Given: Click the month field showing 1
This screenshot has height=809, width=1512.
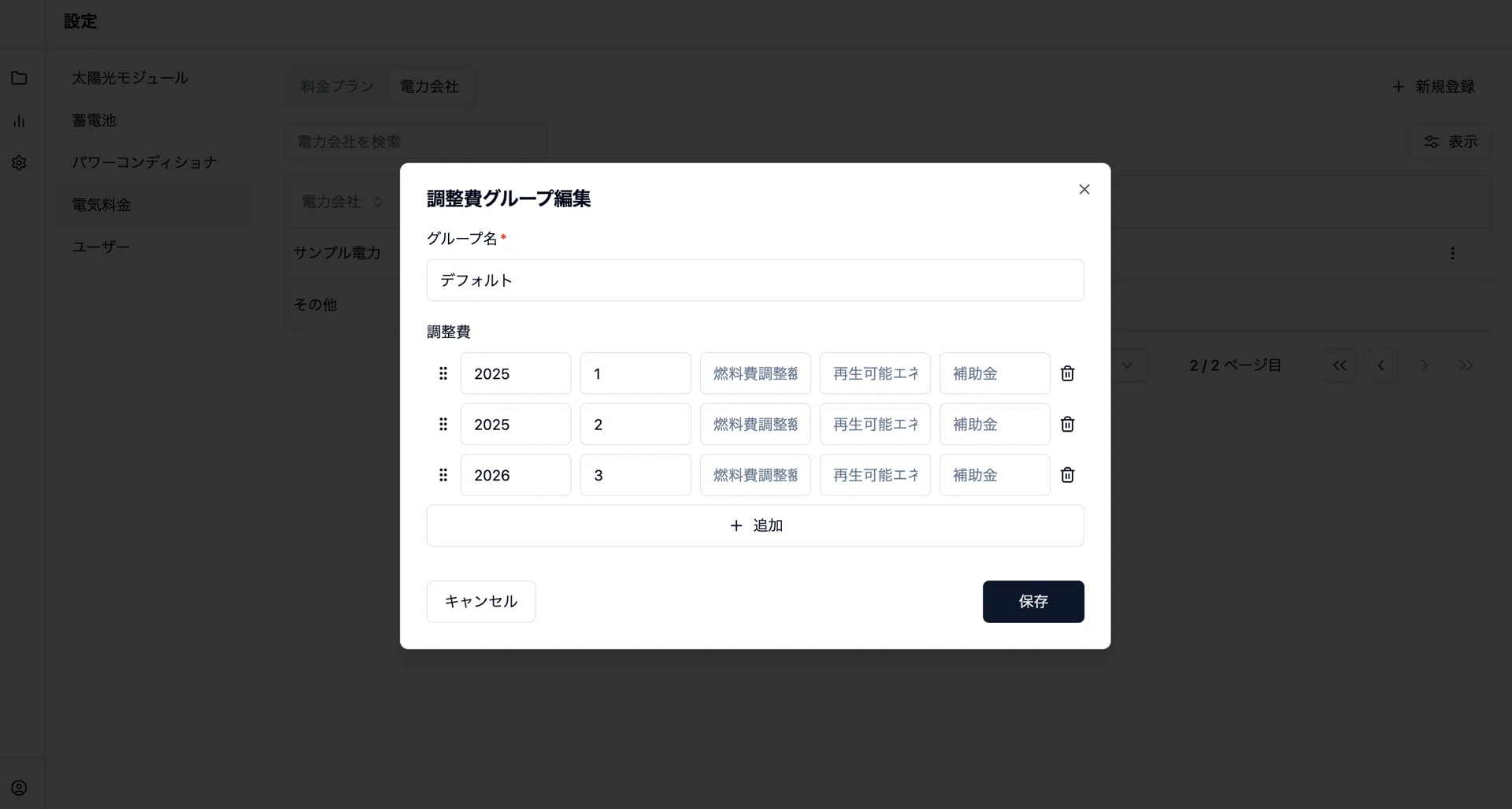Looking at the screenshot, I should pos(636,373).
